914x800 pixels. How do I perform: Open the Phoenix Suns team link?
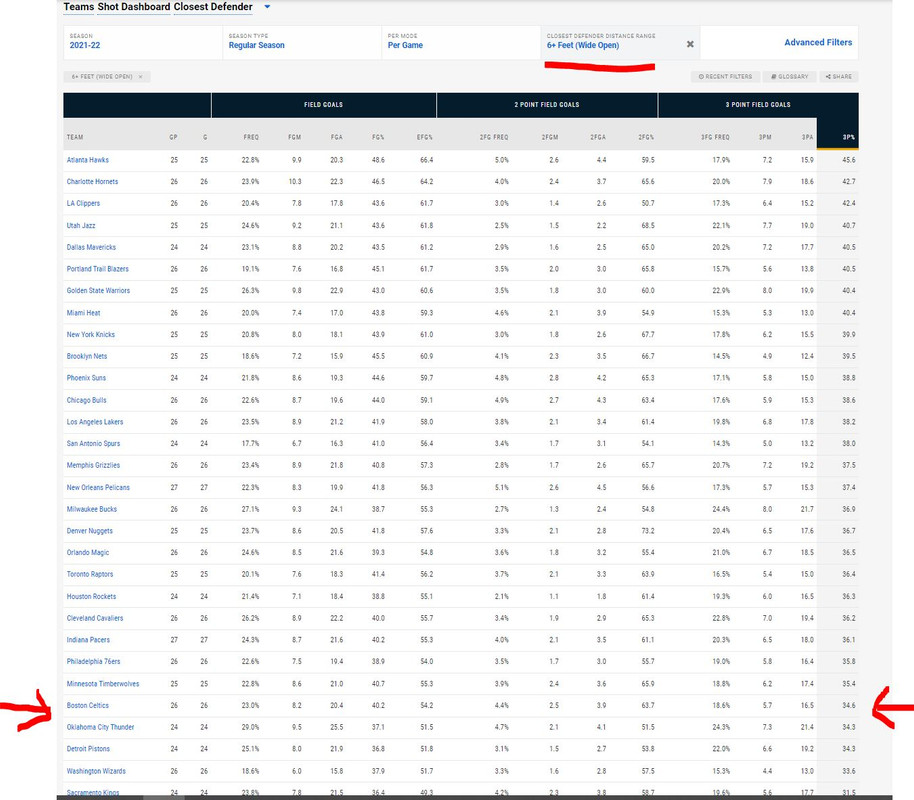tap(86, 378)
